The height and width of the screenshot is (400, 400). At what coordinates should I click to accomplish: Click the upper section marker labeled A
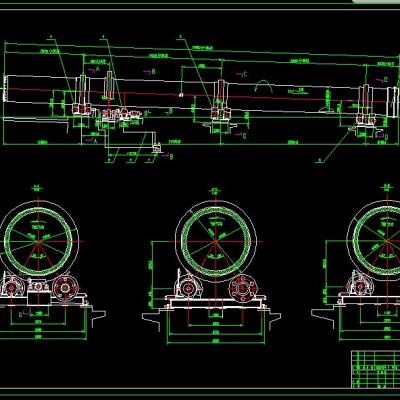click(x=98, y=69)
